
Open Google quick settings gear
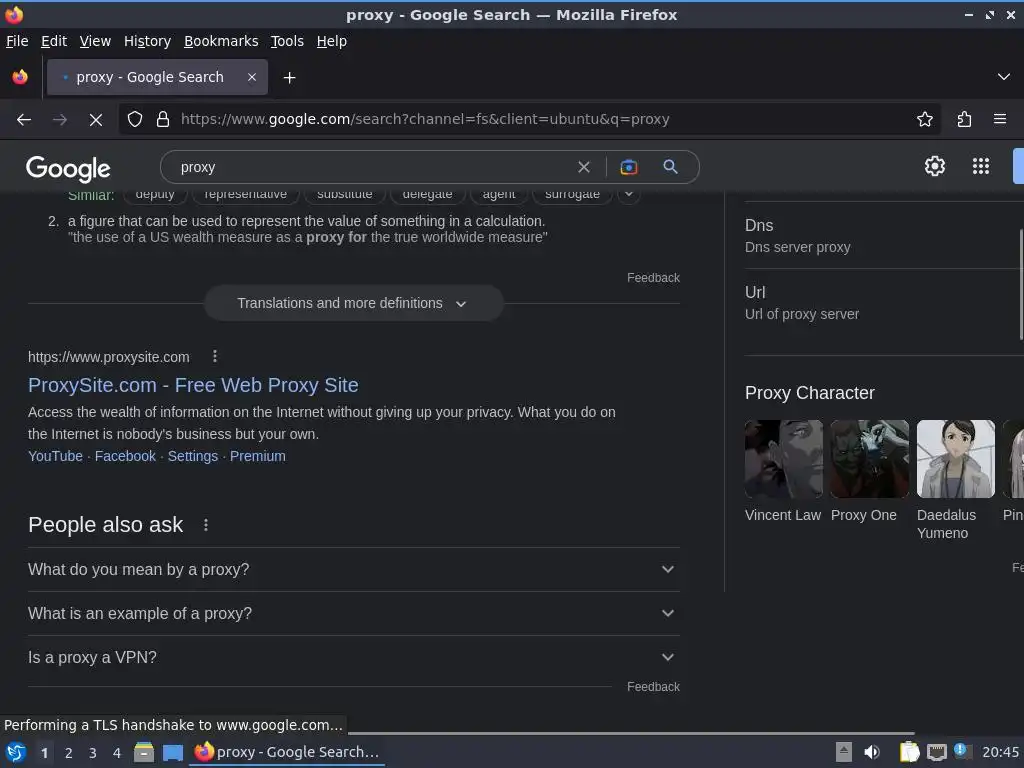(x=935, y=166)
